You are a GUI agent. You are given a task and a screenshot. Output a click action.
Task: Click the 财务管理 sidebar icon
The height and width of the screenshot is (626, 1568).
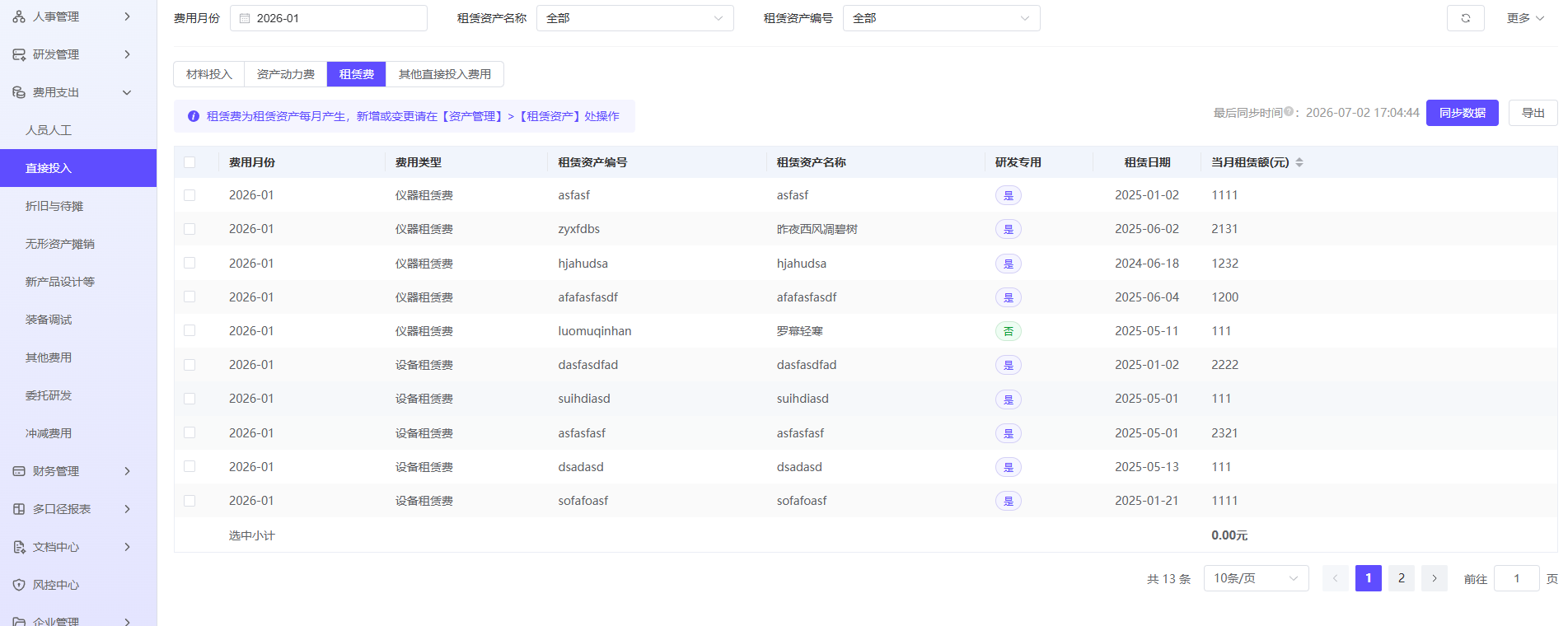(x=19, y=471)
